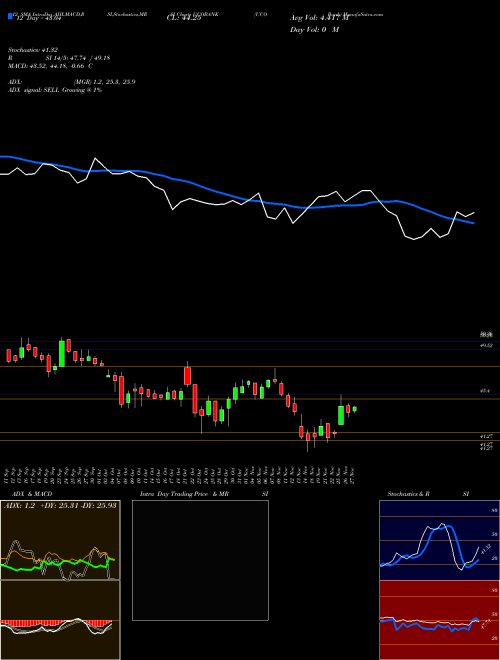Open the blue Stochastics chart thumbnail
The width and height of the screenshot is (500, 660).
(439, 540)
